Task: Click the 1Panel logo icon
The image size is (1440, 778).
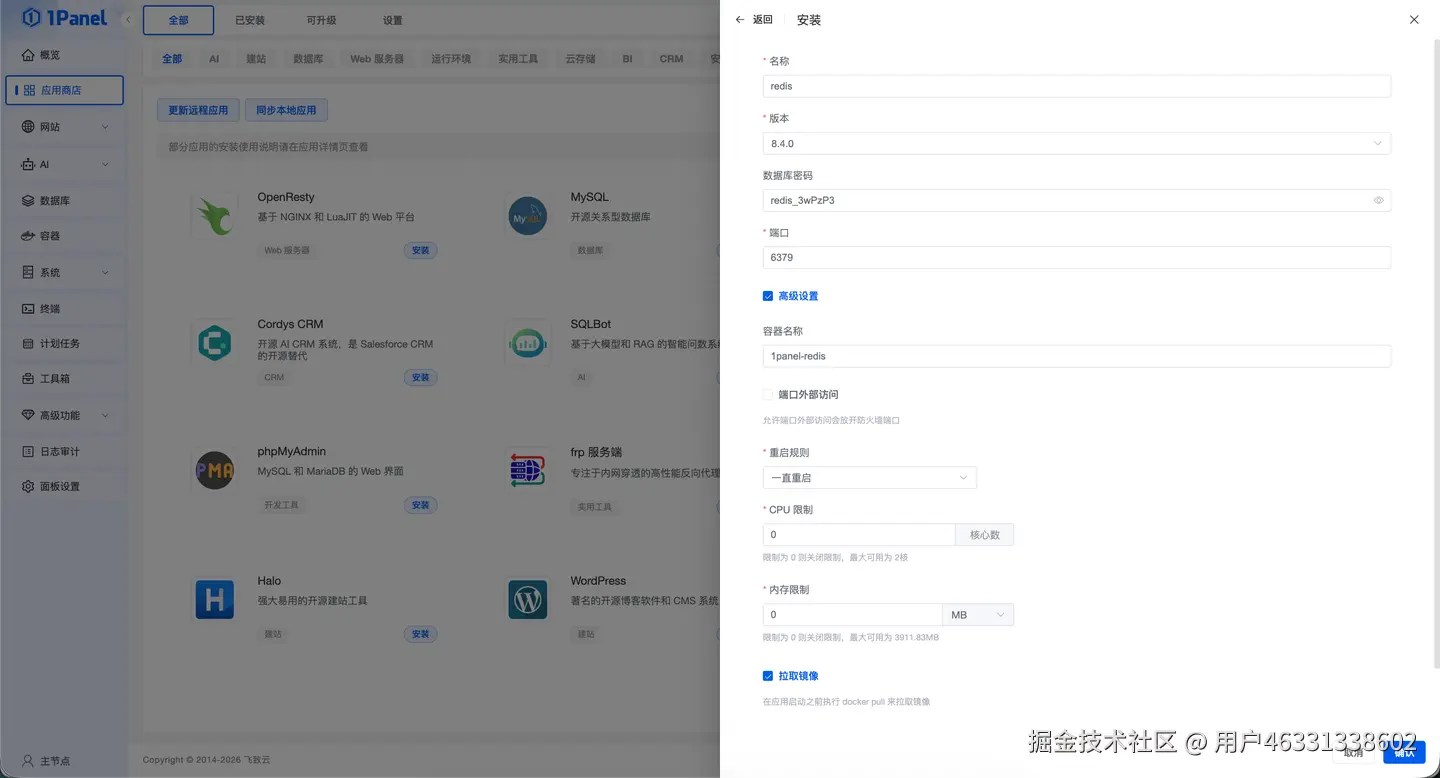Action: 31,18
